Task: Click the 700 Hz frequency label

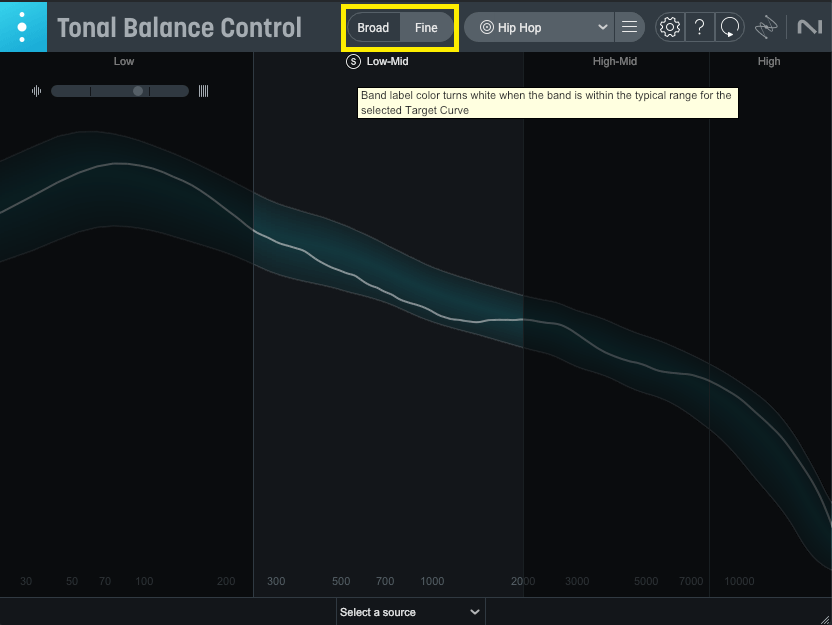Action: (x=385, y=581)
